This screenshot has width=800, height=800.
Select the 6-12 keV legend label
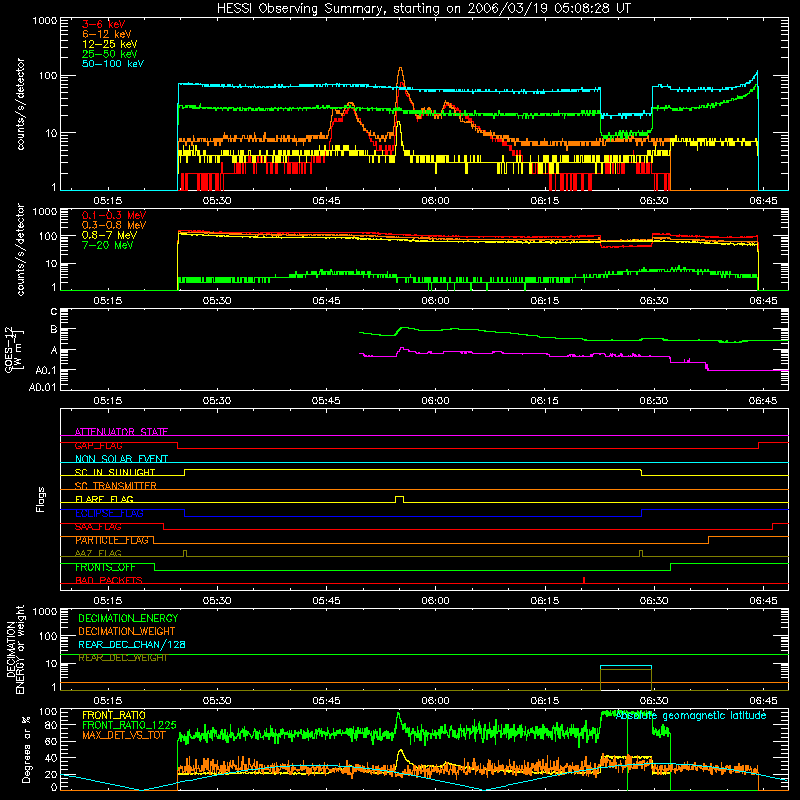pos(107,34)
